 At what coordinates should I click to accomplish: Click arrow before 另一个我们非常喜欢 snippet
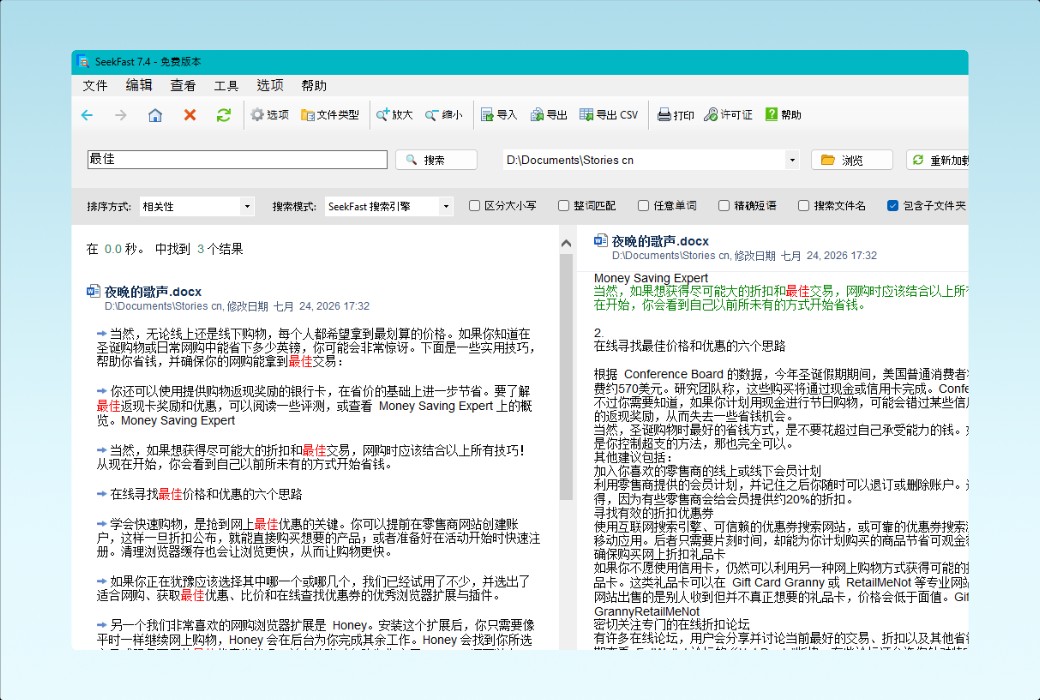point(101,624)
